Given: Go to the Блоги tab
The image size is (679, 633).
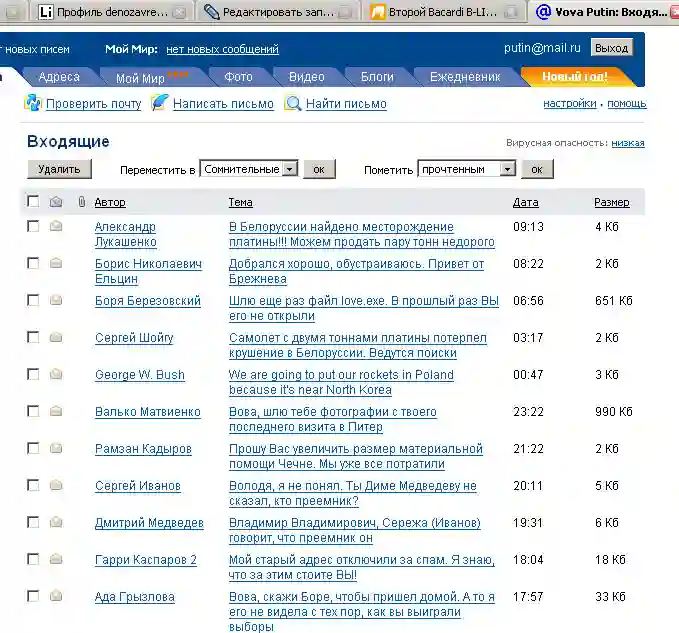Looking at the screenshot, I should pyautogui.click(x=377, y=77).
